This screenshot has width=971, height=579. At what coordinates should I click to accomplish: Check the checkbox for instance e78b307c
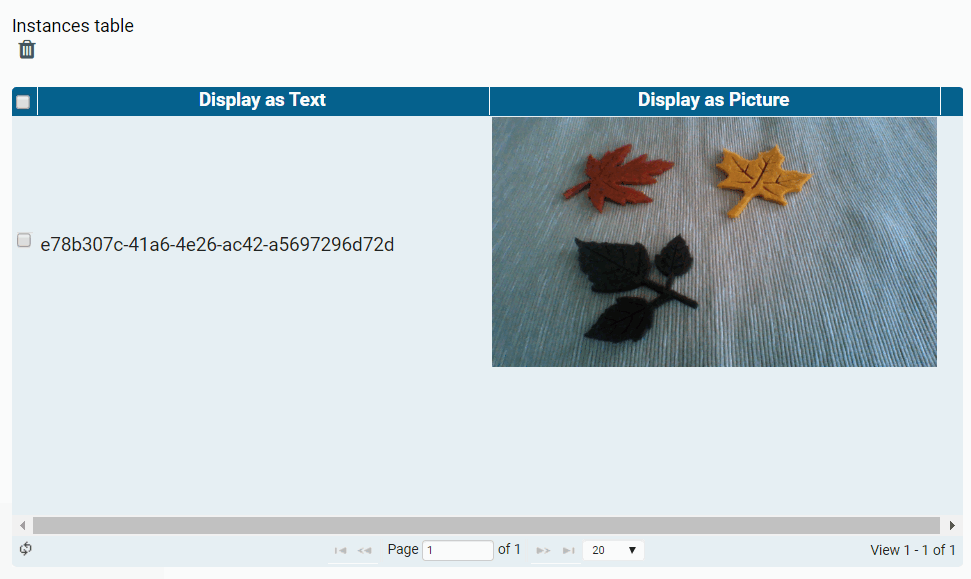[23, 240]
